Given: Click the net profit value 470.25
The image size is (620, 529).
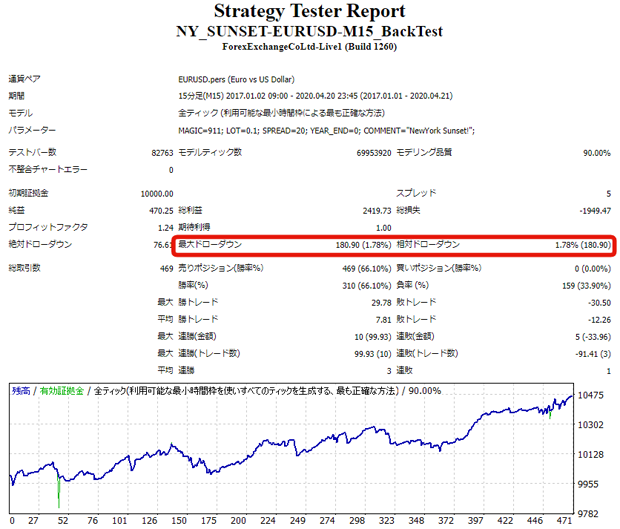Looking at the screenshot, I should point(161,211).
